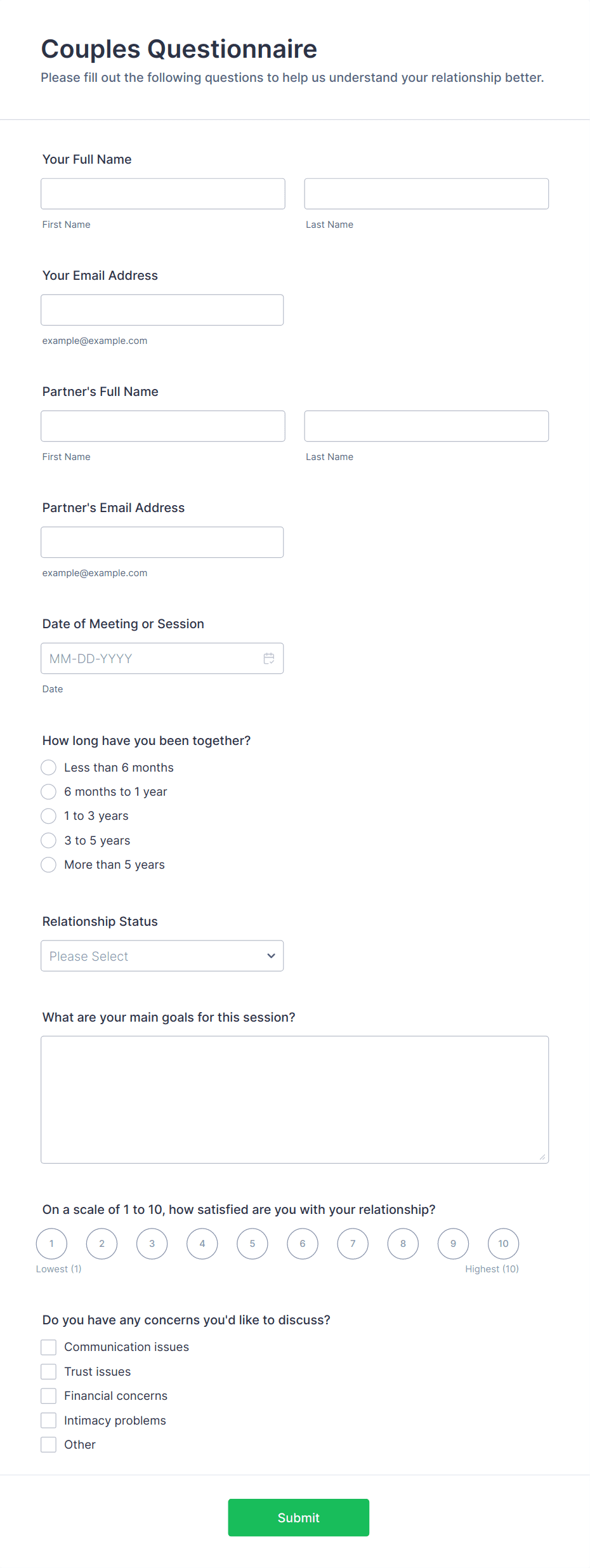The image size is (590, 1568).
Task: Select satisfaction rating 1
Action: (51, 1244)
